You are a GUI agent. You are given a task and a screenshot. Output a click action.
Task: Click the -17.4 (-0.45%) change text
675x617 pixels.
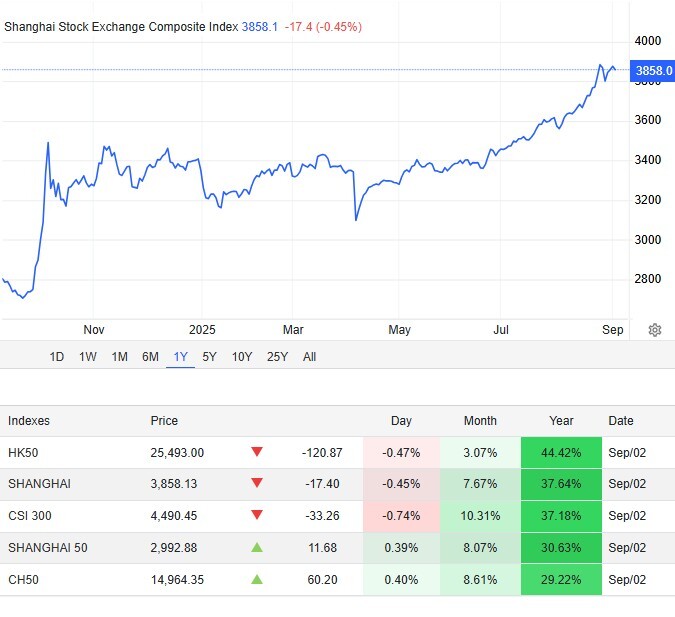[x=323, y=27]
